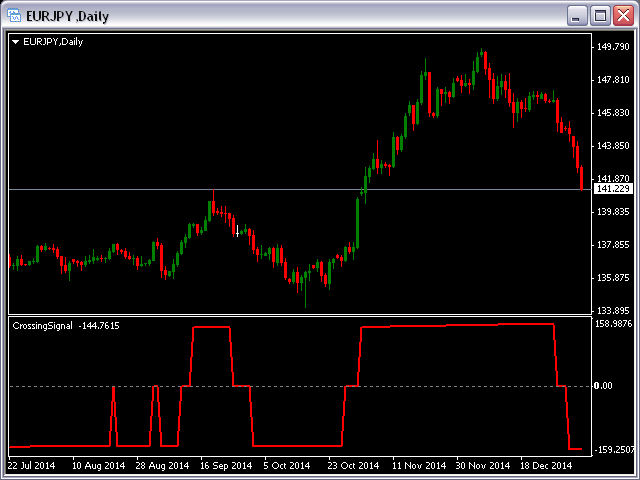Click the 10 Aug 2014 date label
Screen dimensions: 640x480
point(98,465)
